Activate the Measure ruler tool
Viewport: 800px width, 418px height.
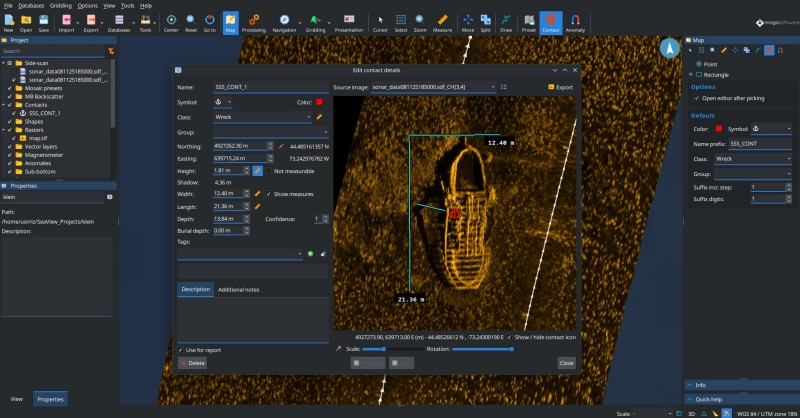click(x=442, y=23)
